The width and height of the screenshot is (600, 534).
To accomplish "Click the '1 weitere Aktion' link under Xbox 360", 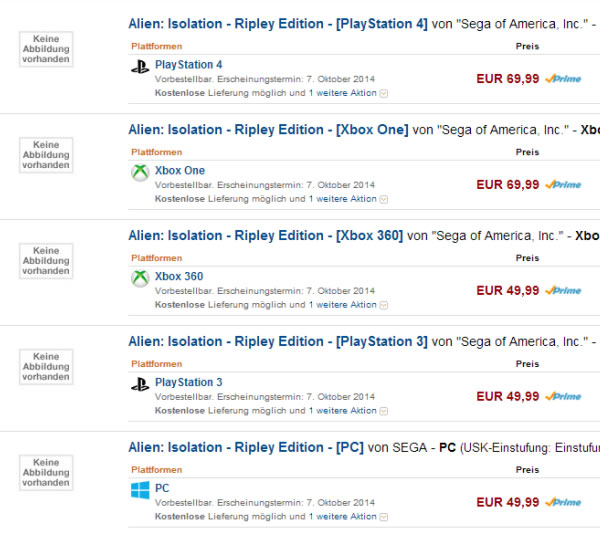I will click(343, 305).
